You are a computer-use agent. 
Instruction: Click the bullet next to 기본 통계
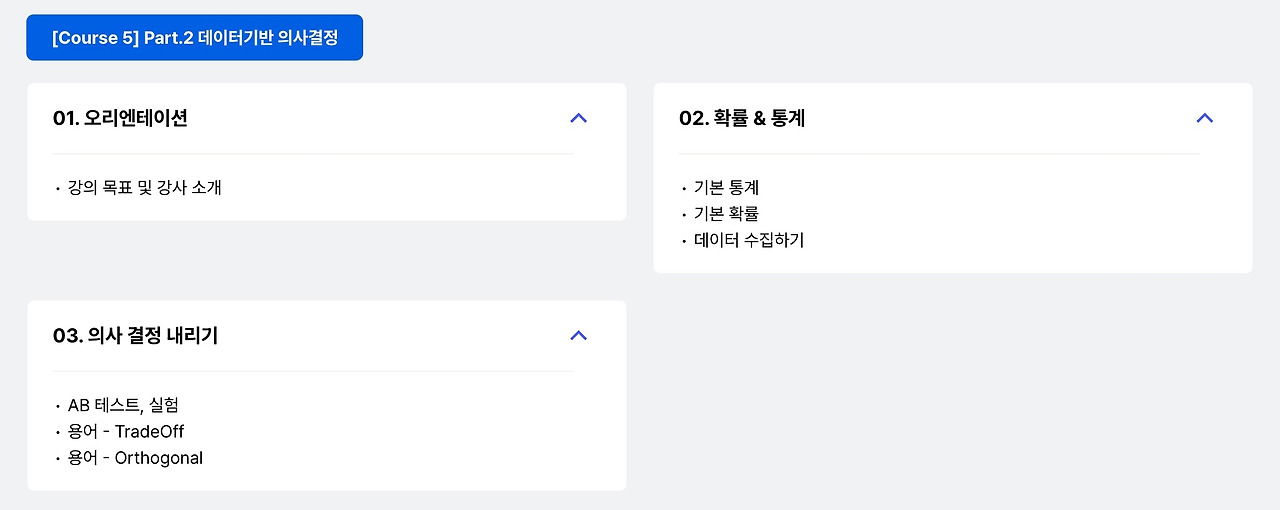[x=684, y=188]
